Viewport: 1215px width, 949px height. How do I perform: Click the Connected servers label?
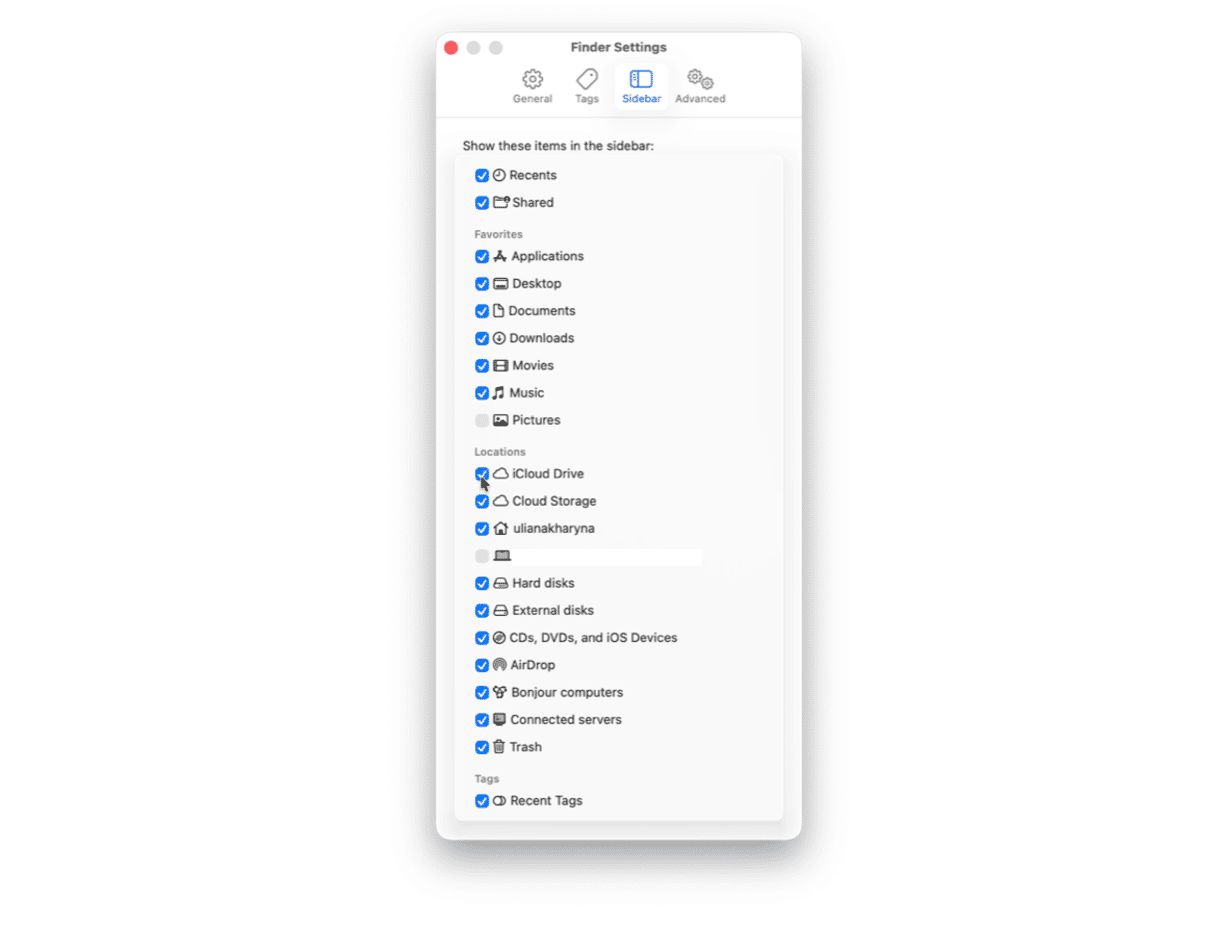click(x=566, y=720)
